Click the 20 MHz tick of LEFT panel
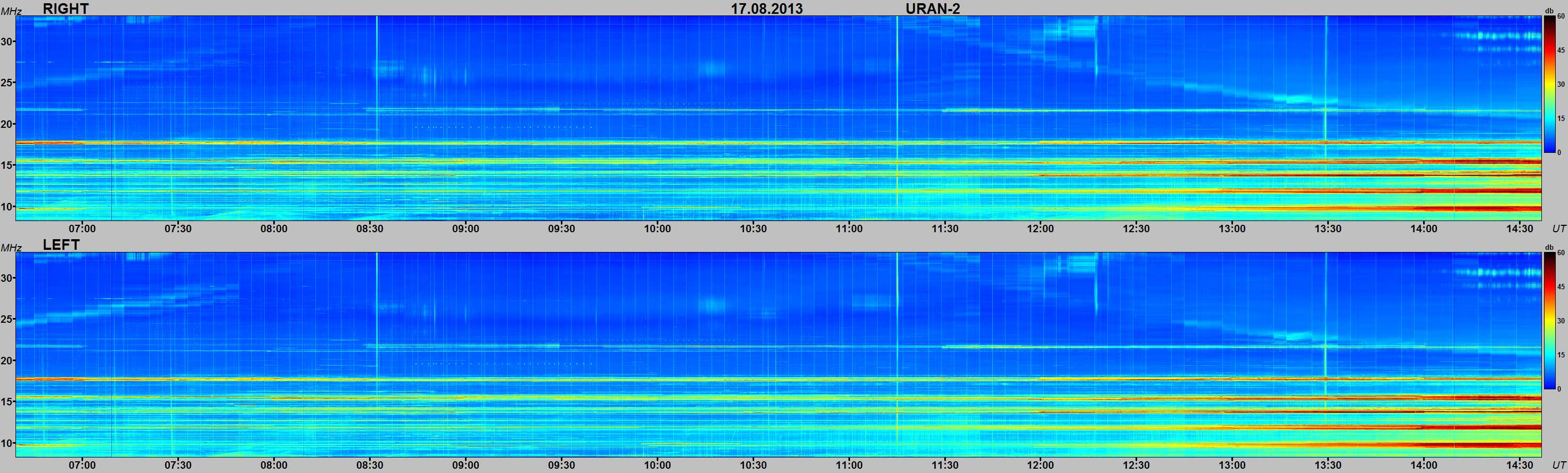Image resolution: width=1568 pixels, height=473 pixels. pos(7,361)
